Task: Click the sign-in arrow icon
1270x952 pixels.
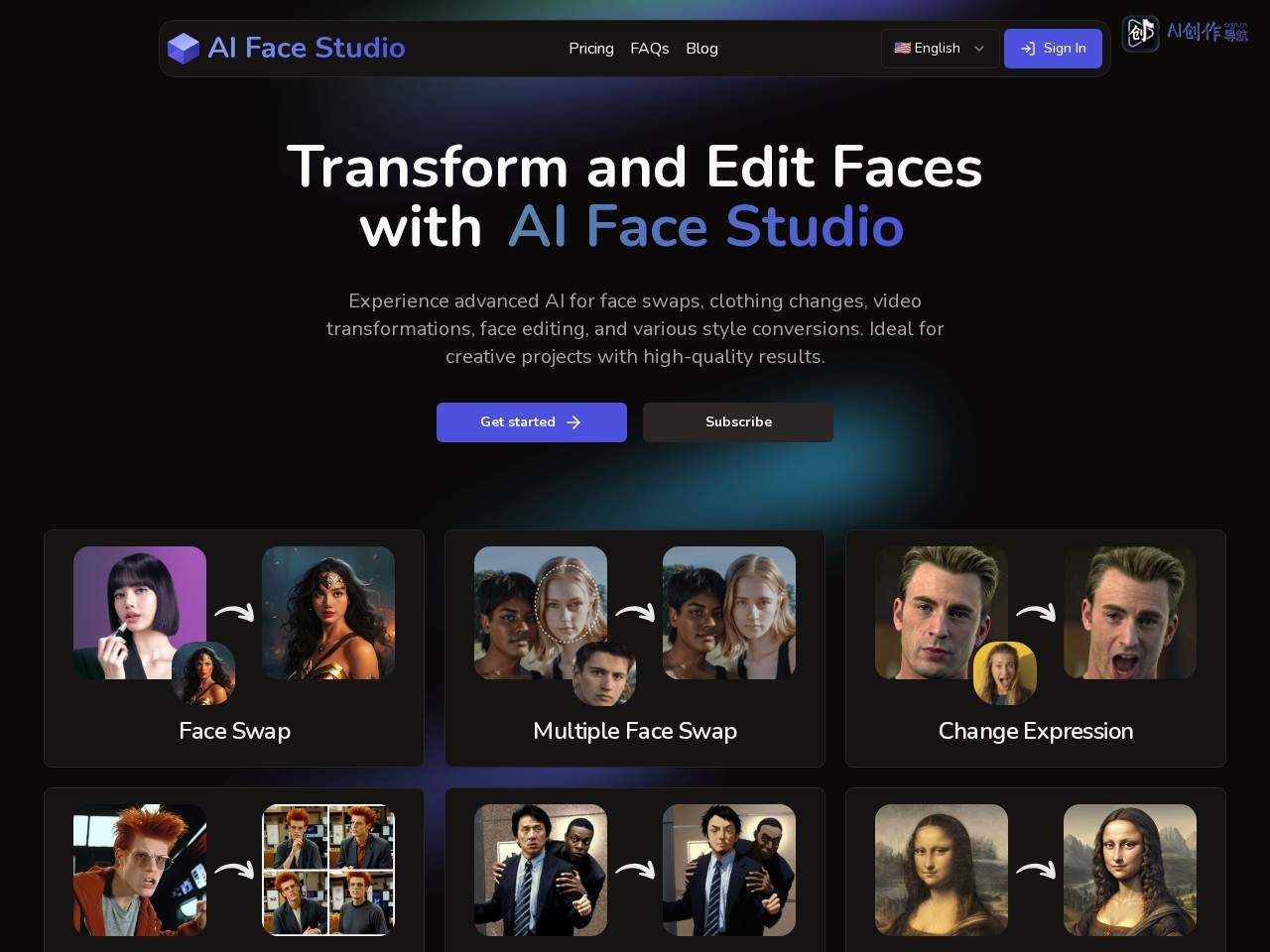Action: pyautogui.click(x=1028, y=48)
